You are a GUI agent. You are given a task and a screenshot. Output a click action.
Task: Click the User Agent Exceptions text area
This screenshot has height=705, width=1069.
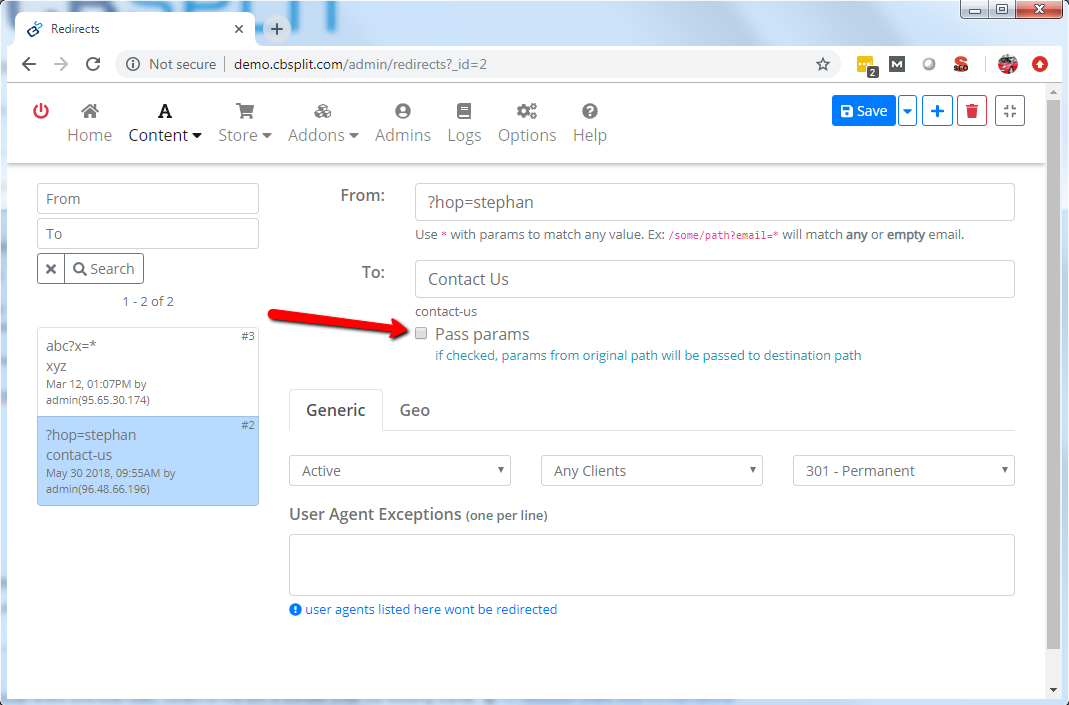tap(651, 565)
